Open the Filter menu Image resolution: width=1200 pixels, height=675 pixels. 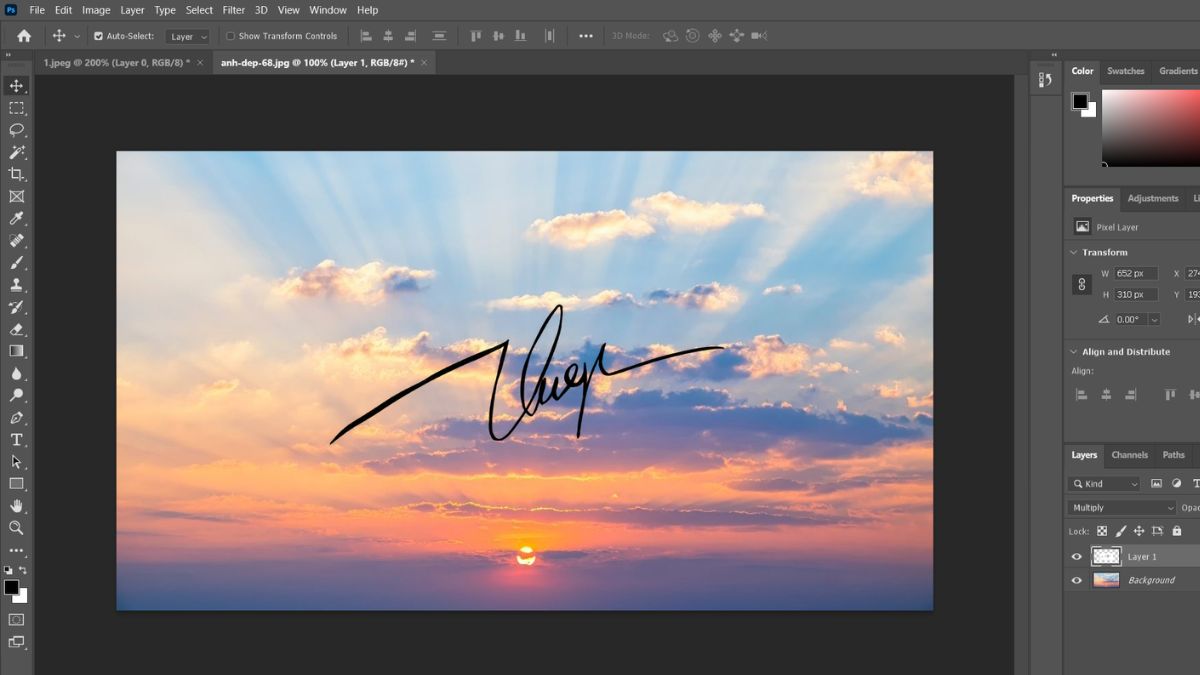(233, 10)
